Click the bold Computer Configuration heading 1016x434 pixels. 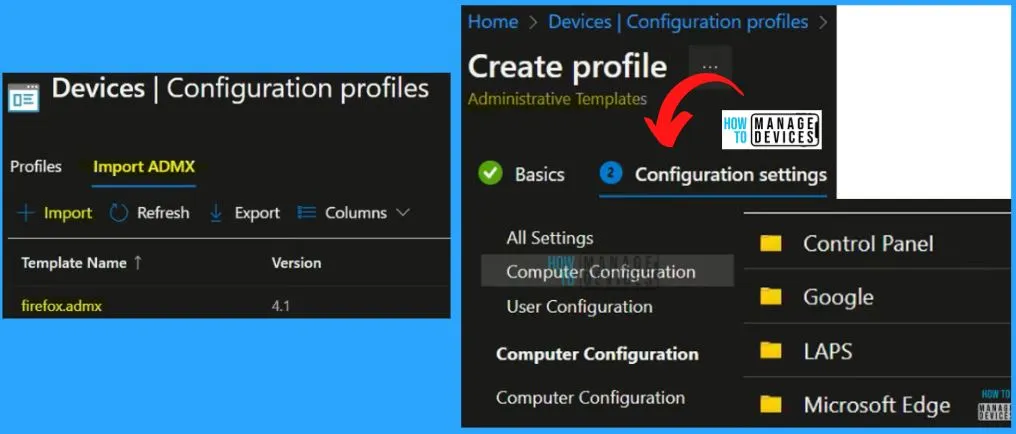click(597, 354)
